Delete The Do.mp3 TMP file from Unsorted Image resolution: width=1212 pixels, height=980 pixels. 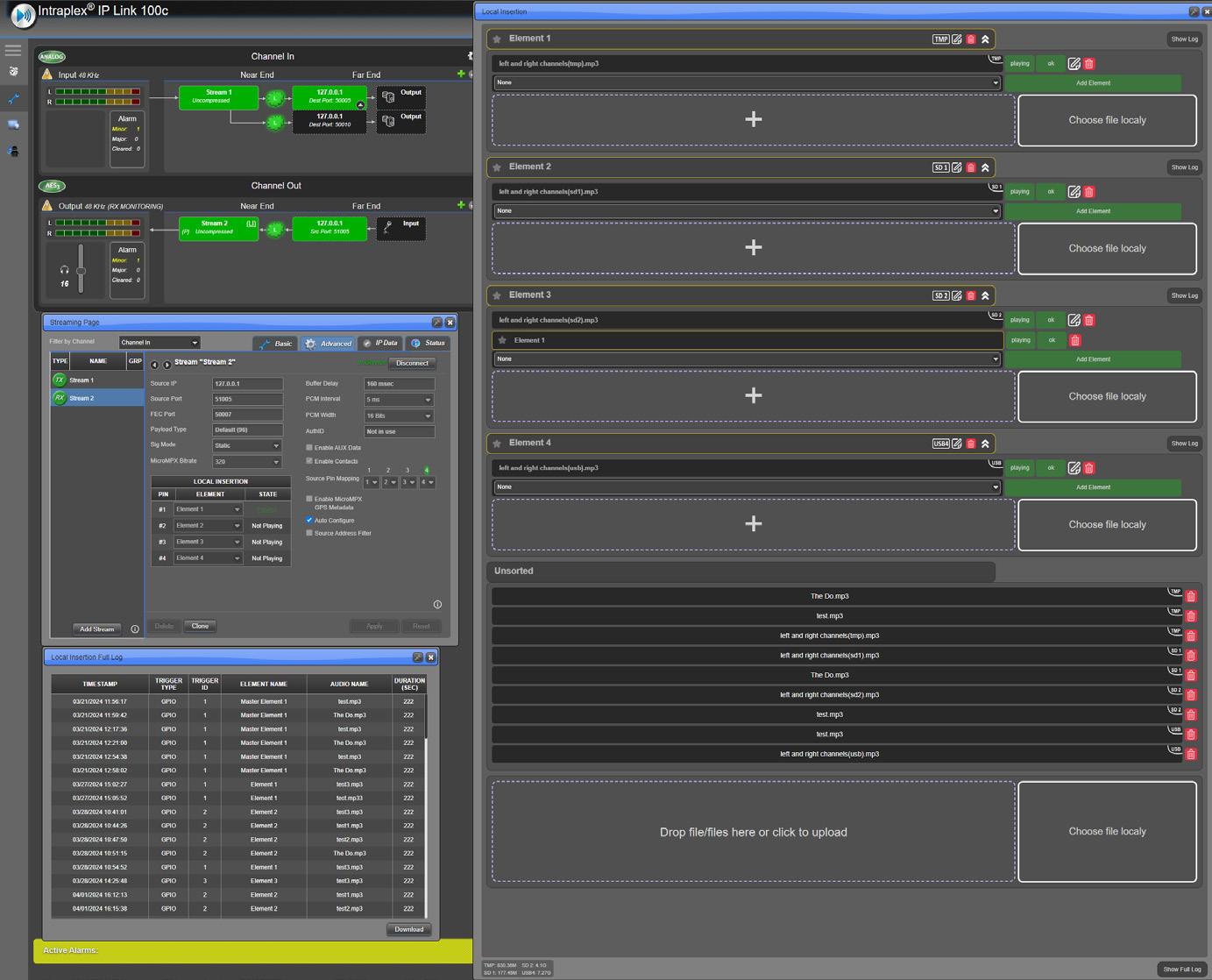point(1190,597)
